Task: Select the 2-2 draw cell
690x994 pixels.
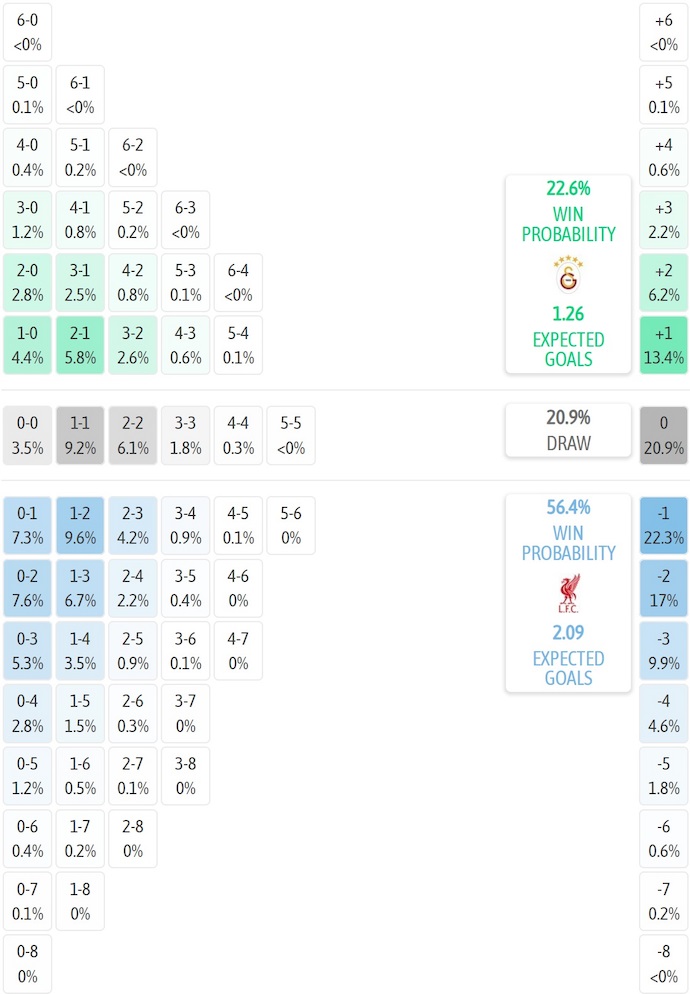Action: coord(133,435)
